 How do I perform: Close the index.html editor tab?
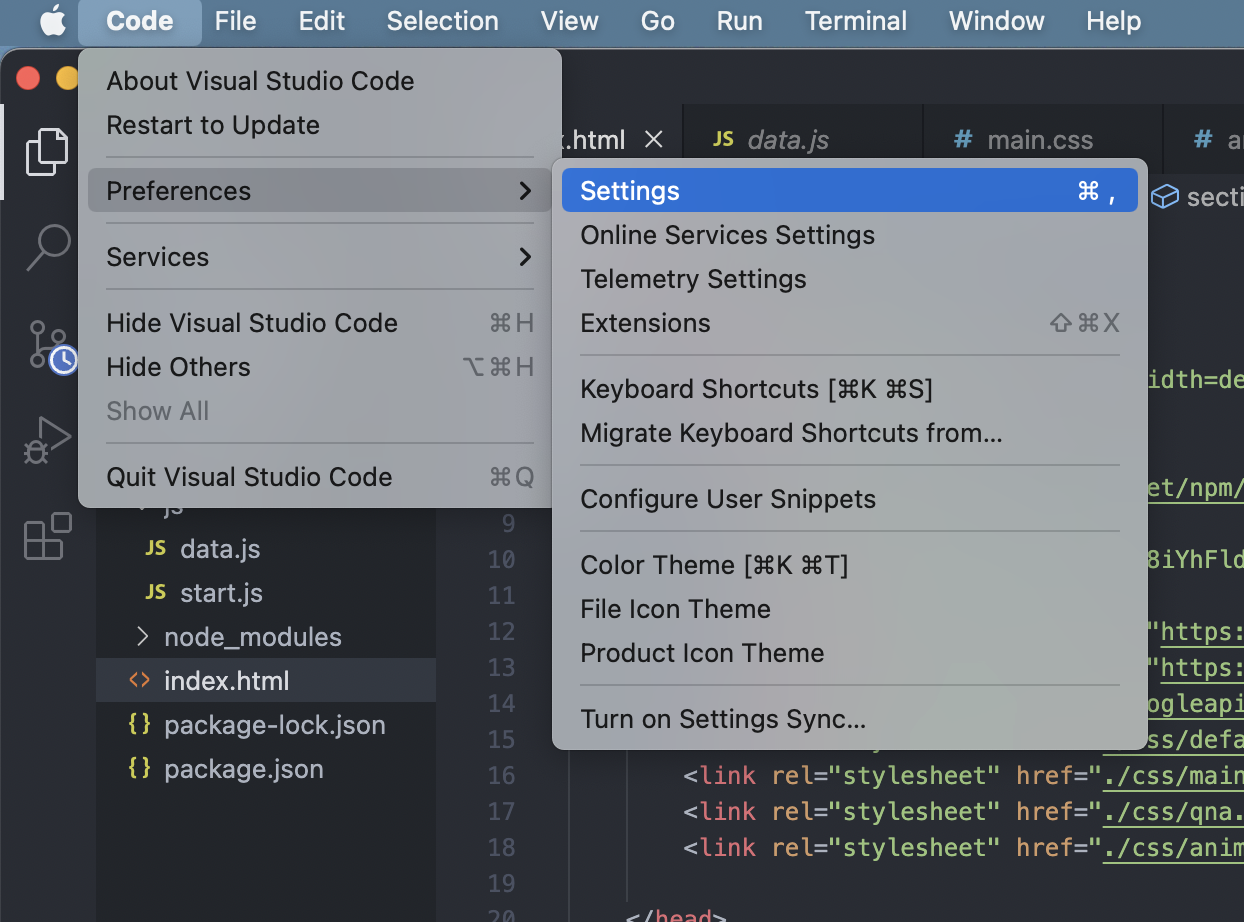tap(654, 140)
